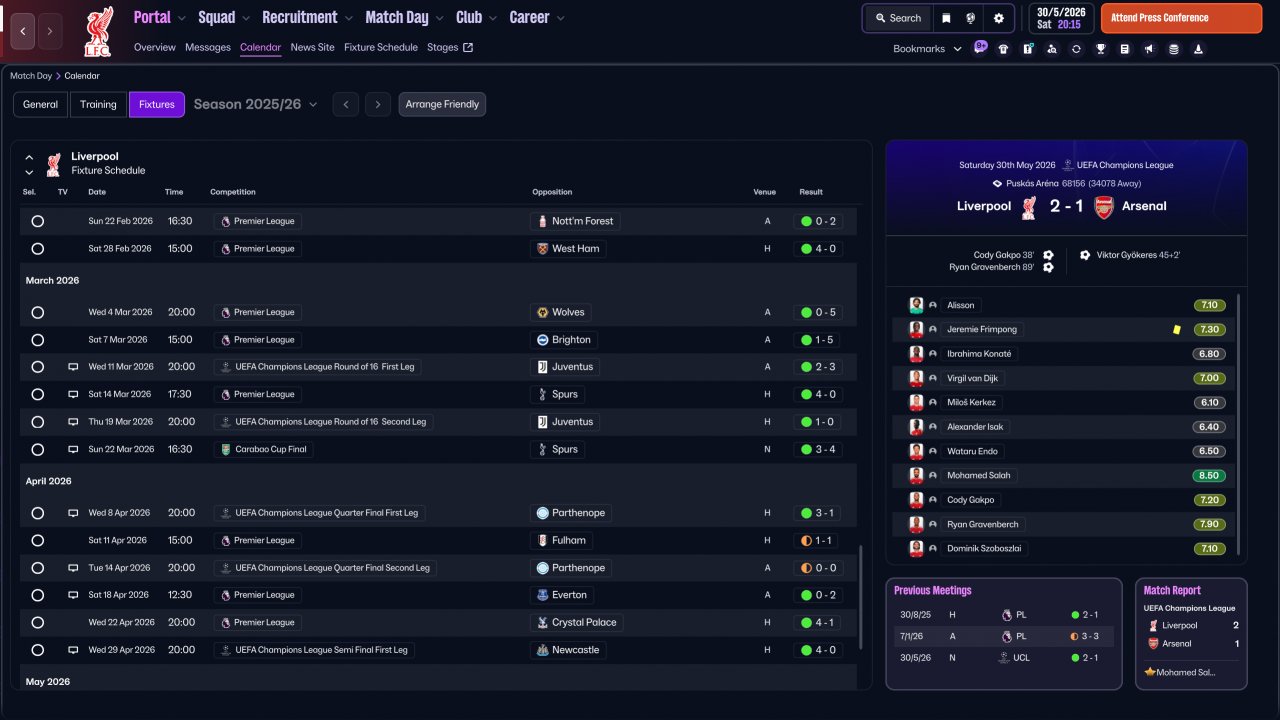
Task: Switch to the Training calendar tab
Action: pos(98,104)
